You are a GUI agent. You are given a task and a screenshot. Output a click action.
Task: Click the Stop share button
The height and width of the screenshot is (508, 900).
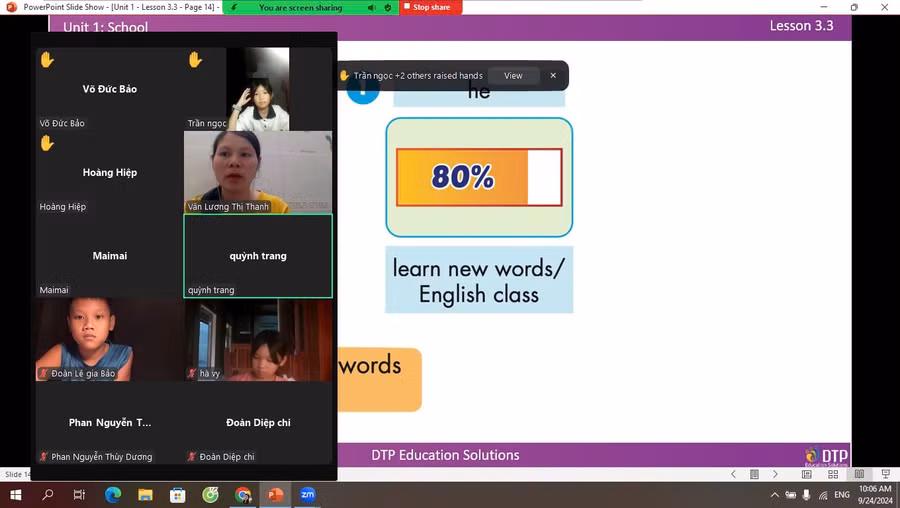[x=431, y=7]
